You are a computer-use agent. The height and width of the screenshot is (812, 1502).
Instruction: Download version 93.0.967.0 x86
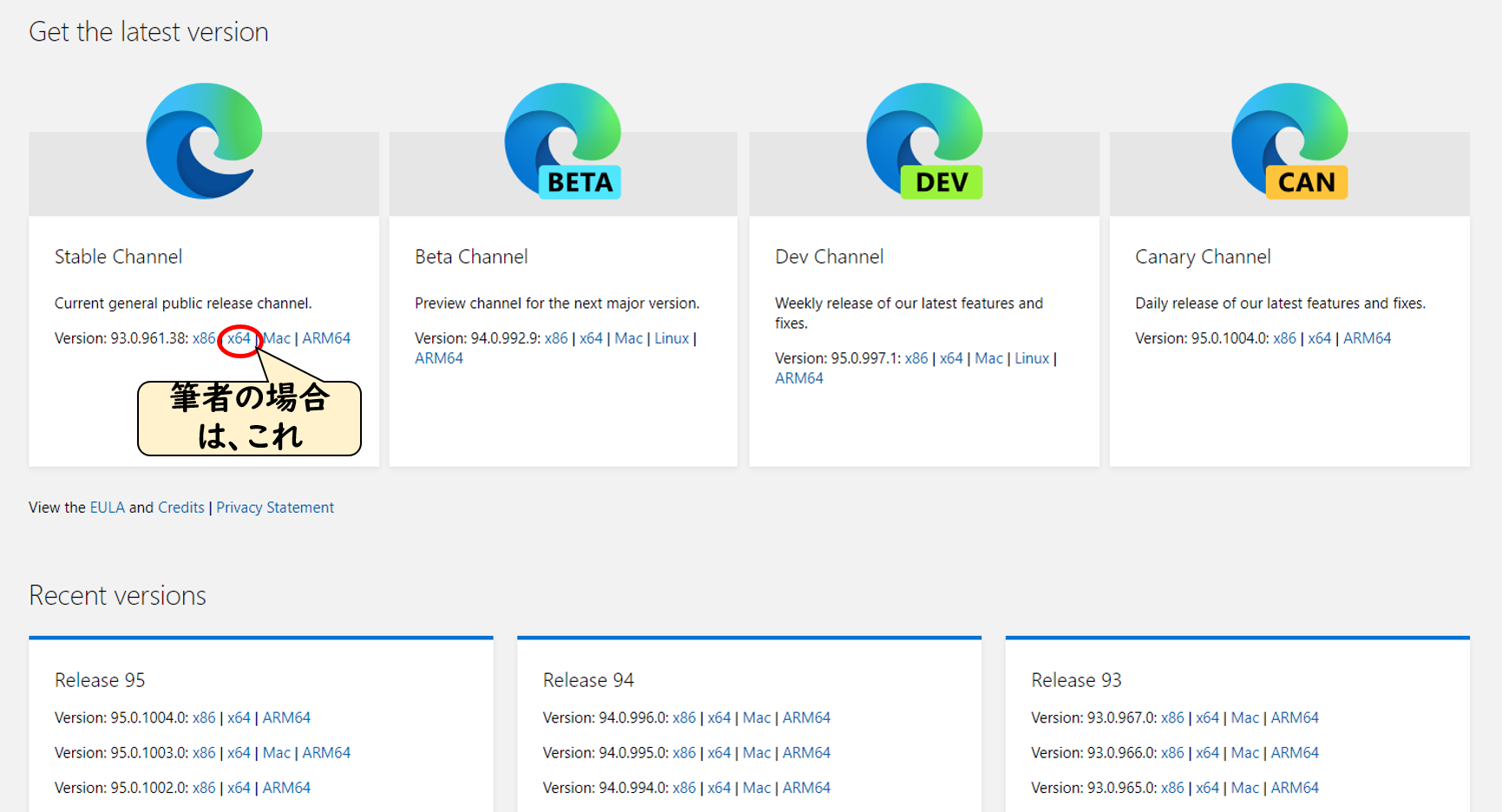[x=1173, y=717]
